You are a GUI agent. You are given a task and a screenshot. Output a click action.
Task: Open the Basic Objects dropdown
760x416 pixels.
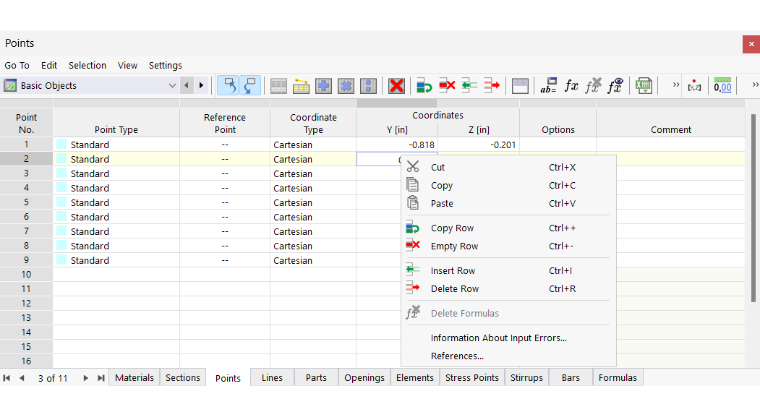(90, 86)
